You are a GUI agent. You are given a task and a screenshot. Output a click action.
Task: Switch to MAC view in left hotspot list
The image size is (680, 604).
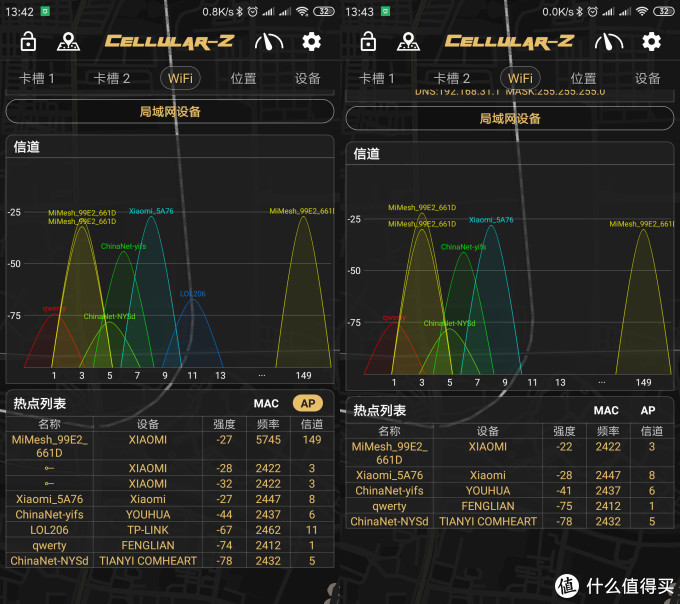pos(266,403)
